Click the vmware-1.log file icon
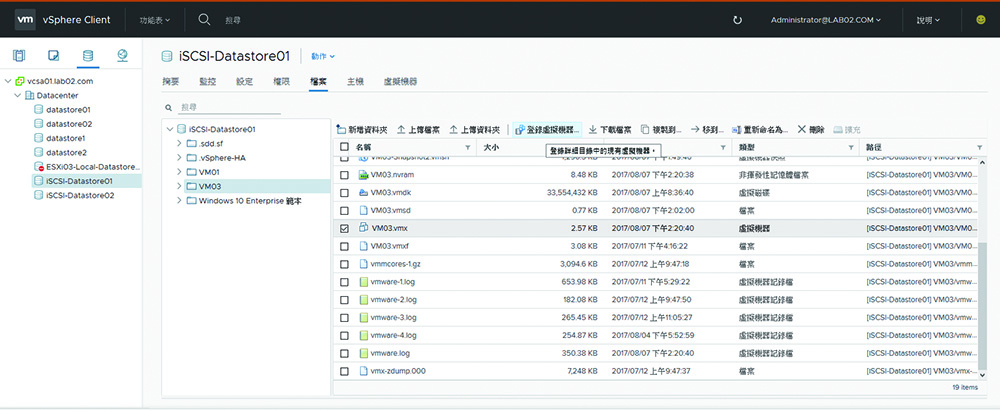The height and width of the screenshot is (411, 1000). tap(364, 281)
